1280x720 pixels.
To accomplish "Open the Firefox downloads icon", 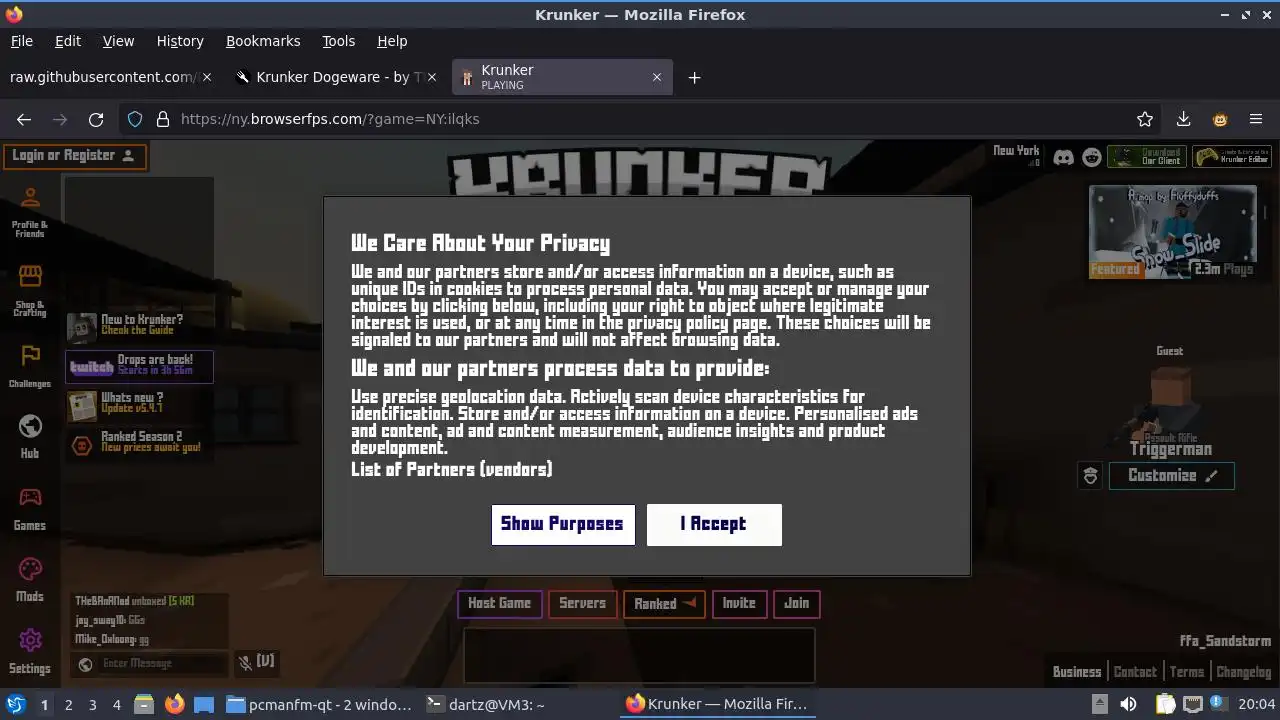I will (1183, 119).
